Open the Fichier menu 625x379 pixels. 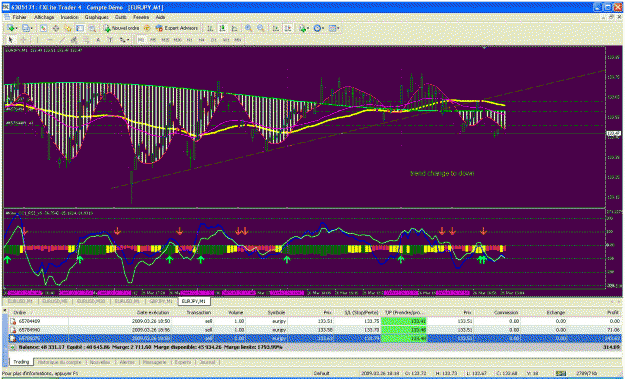(x=19, y=17)
